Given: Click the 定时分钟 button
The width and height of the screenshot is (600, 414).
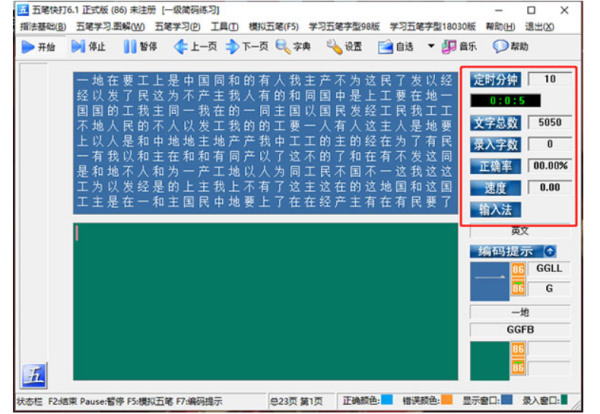Looking at the screenshot, I should (496, 80).
